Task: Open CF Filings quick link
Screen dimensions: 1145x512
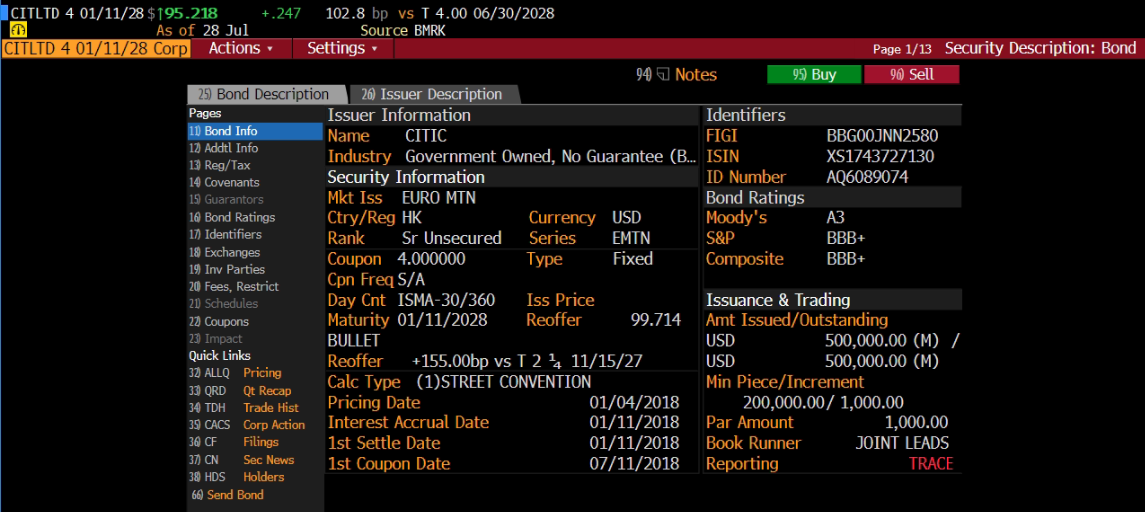Action: coord(234,442)
